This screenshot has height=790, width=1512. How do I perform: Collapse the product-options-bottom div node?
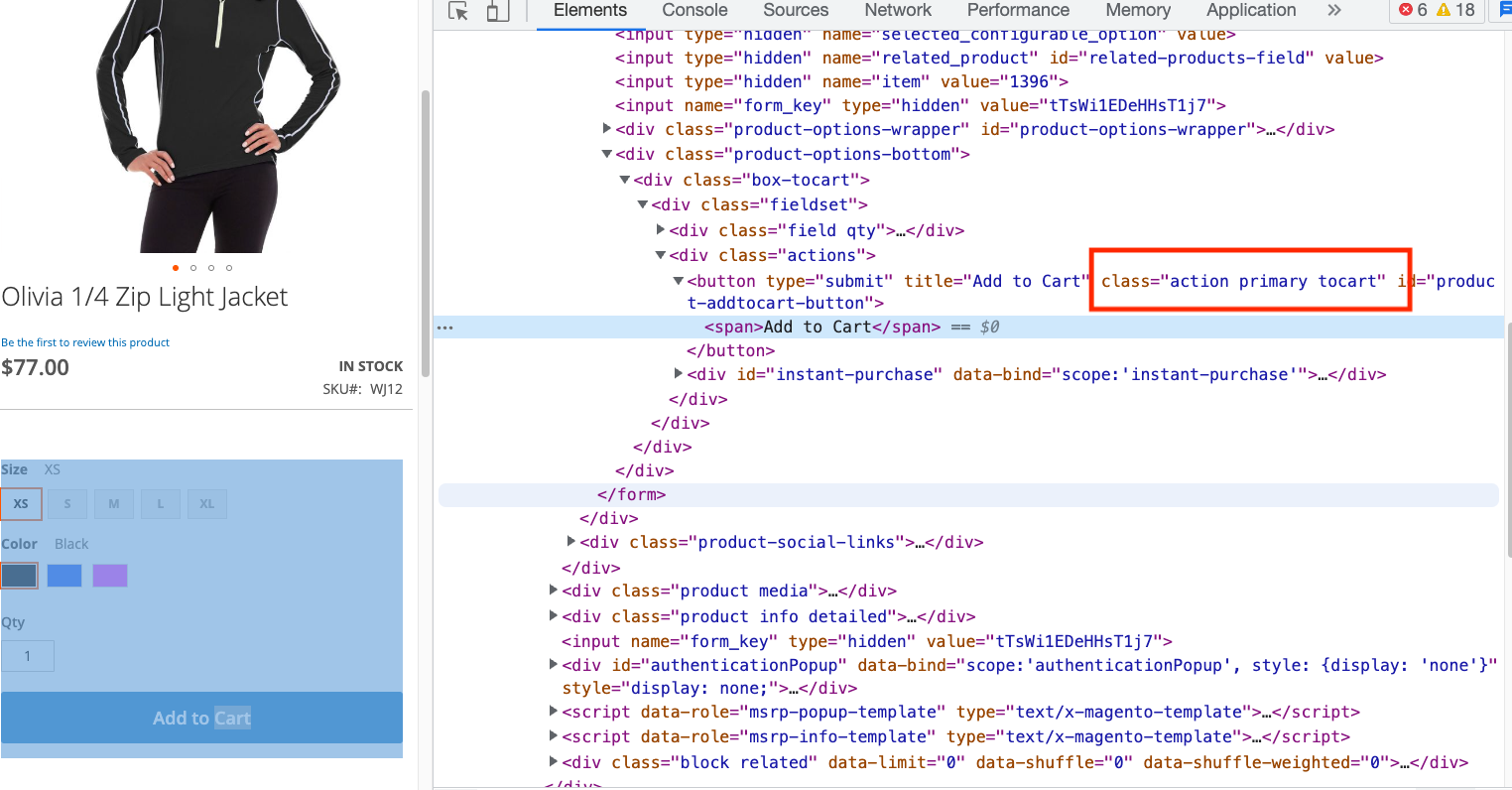tap(607, 154)
